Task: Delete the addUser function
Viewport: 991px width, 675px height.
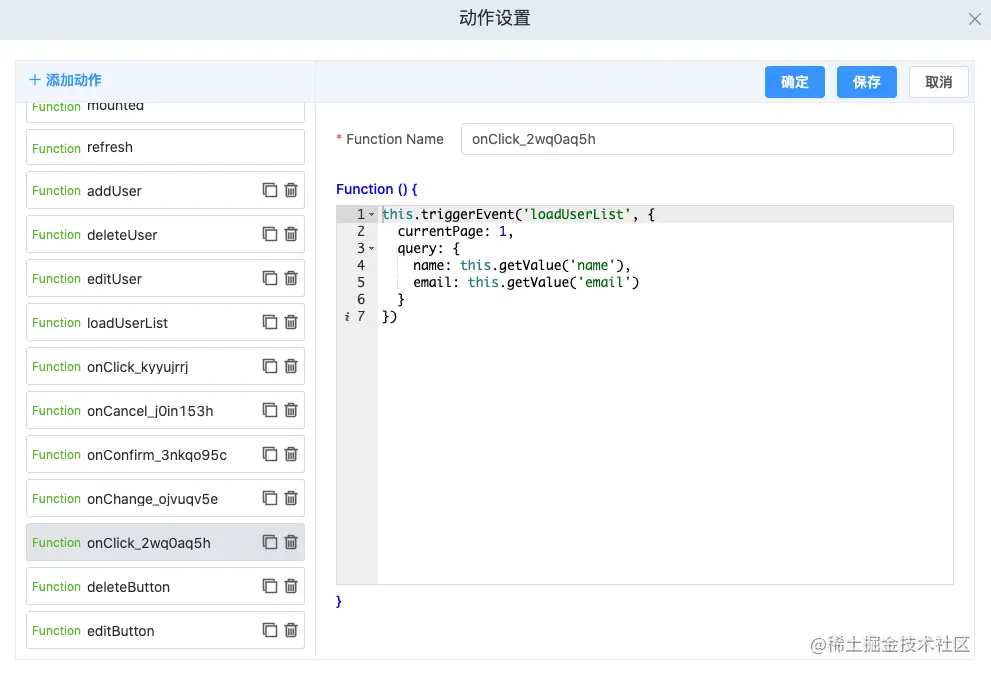Action: [x=291, y=190]
